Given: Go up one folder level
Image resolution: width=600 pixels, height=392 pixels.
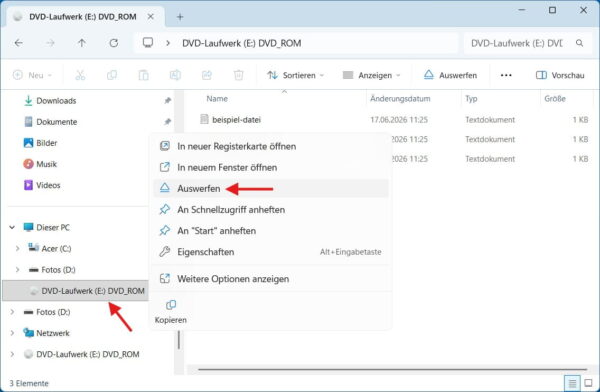Looking at the screenshot, I should click(x=82, y=43).
